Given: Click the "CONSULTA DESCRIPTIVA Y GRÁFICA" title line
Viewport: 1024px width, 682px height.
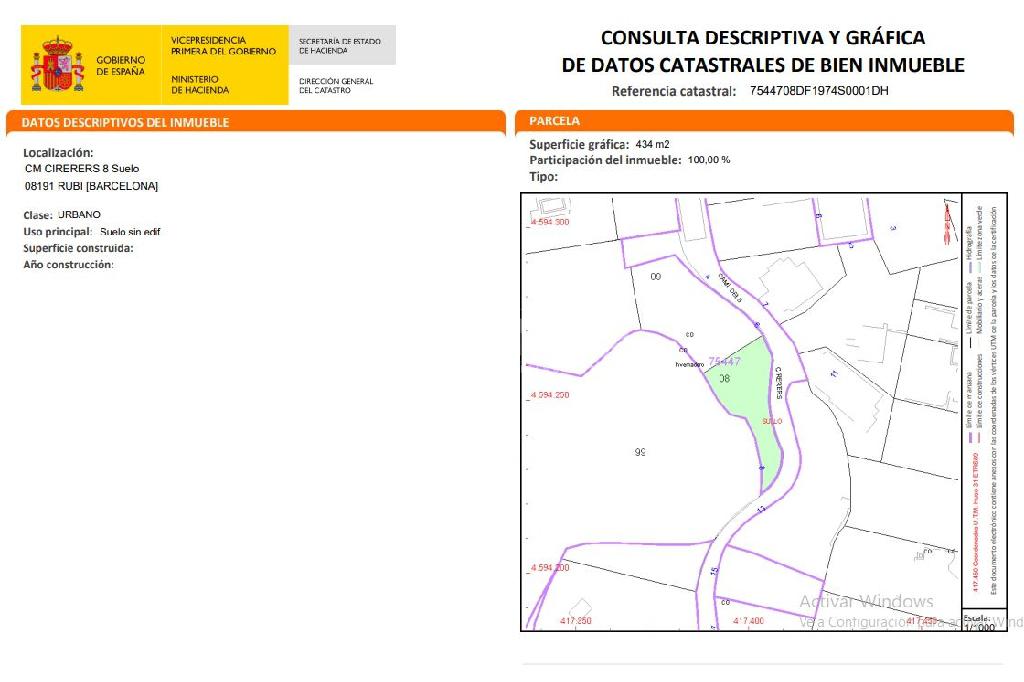Looking at the screenshot, I should click(763, 38).
